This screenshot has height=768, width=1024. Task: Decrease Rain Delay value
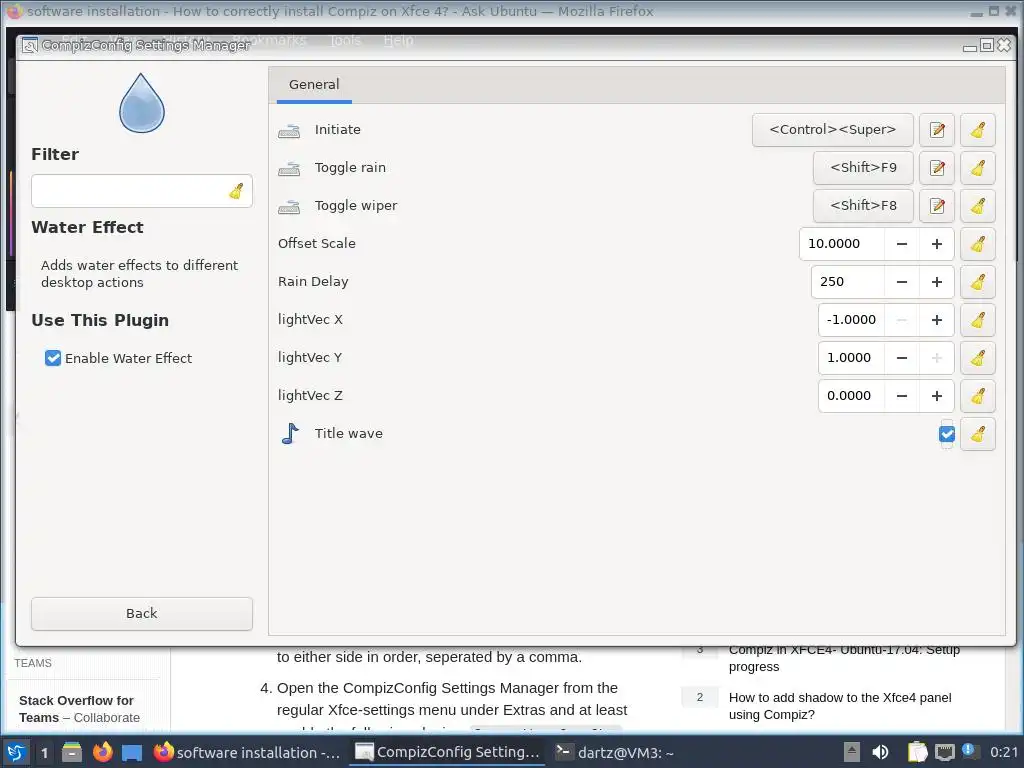pyautogui.click(x=902, y=281)
